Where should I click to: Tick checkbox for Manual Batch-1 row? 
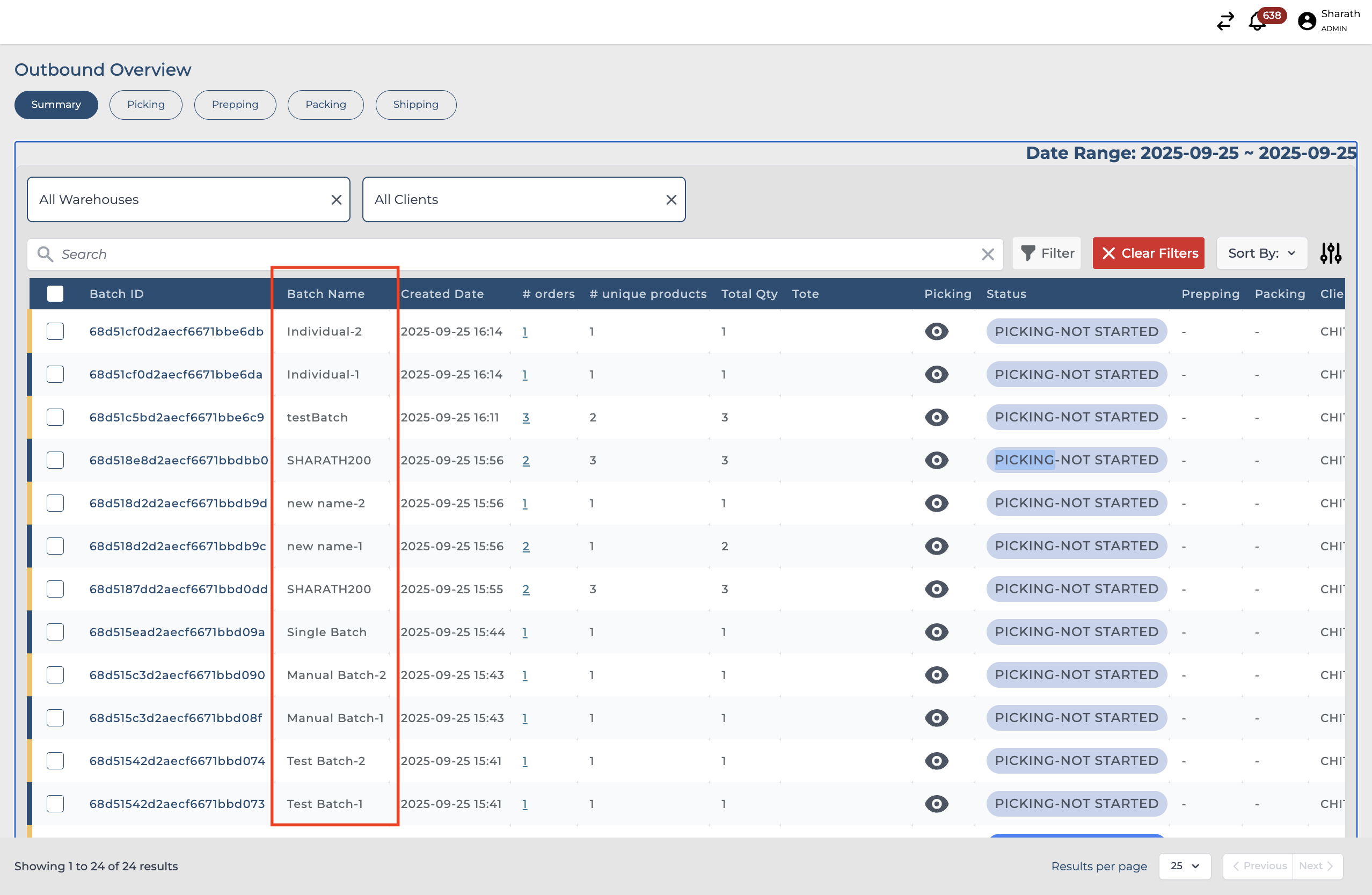(55, 718)
